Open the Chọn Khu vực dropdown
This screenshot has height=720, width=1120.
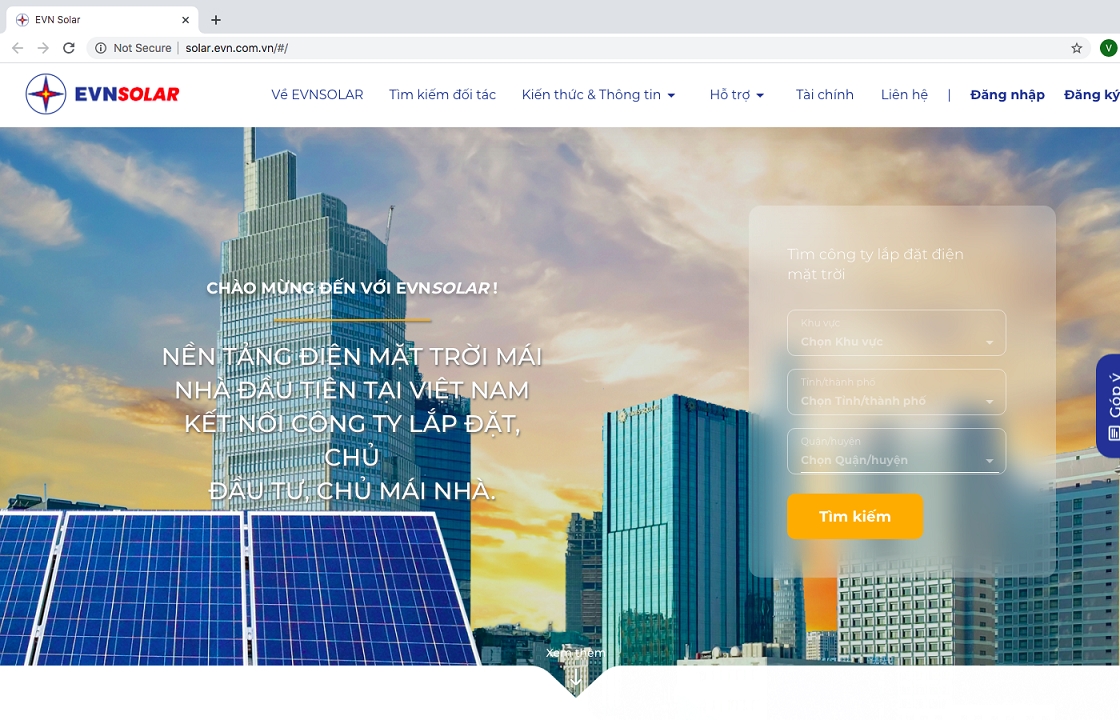click(896, 333)
